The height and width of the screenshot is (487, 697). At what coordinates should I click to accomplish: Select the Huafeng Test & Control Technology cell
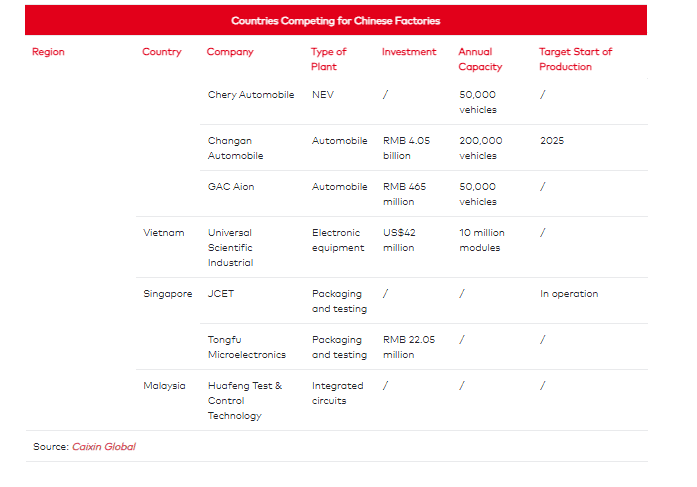click(245, 400)
